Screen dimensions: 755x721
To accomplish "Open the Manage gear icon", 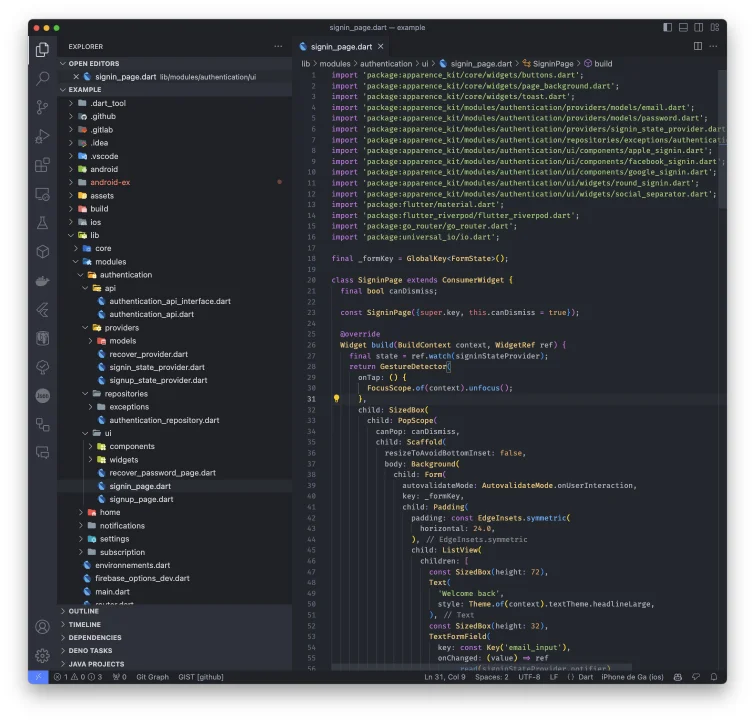I will click(42, 655).
